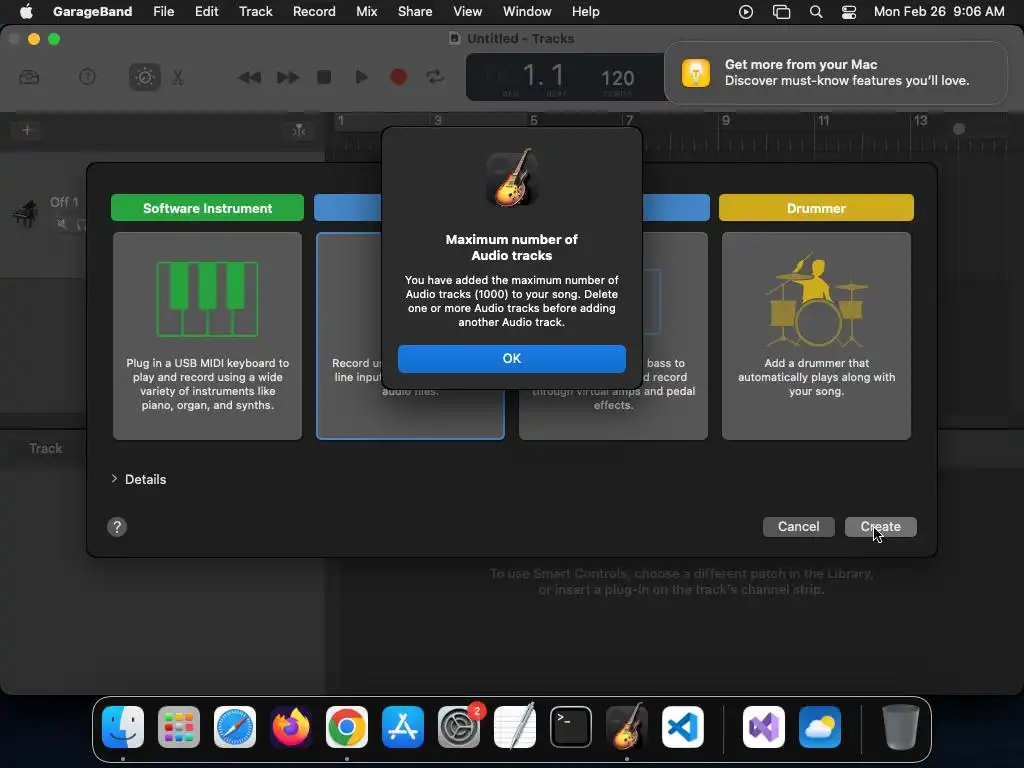The height and width of the screenshot is (768, 1024).
Task: Click OK in the maximum tracks alert
Action: (511, 359)
